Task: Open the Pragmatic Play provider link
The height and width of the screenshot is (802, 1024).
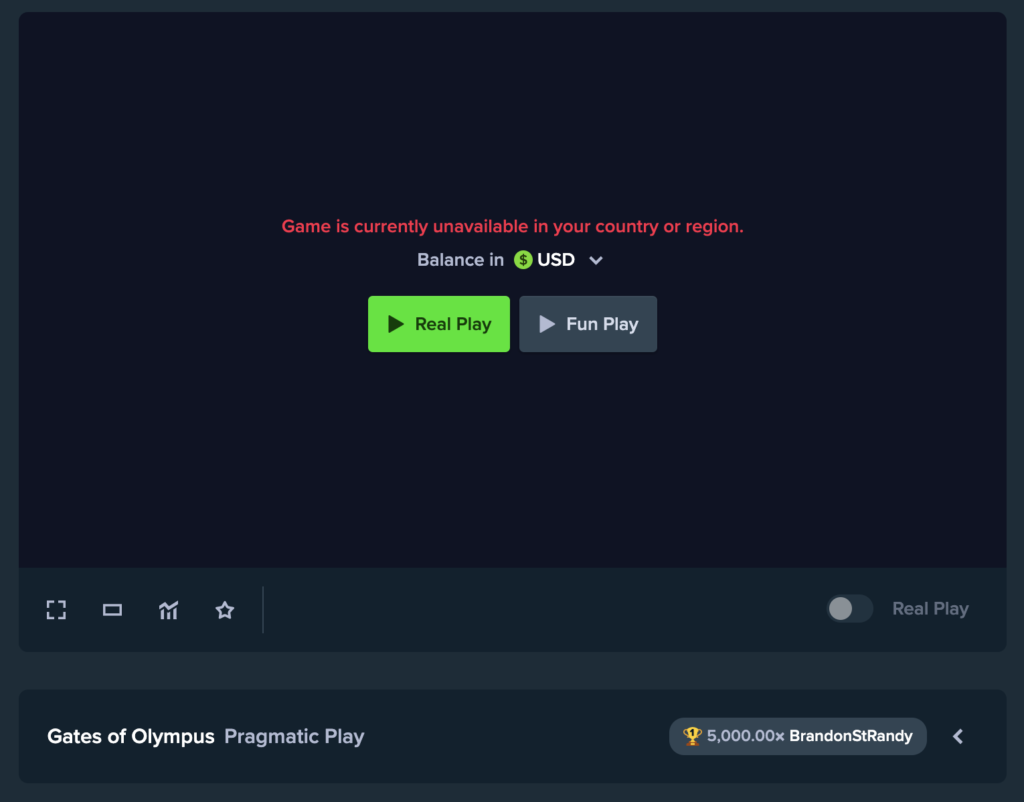Action: pyautogui.click(x=294, y=737)
